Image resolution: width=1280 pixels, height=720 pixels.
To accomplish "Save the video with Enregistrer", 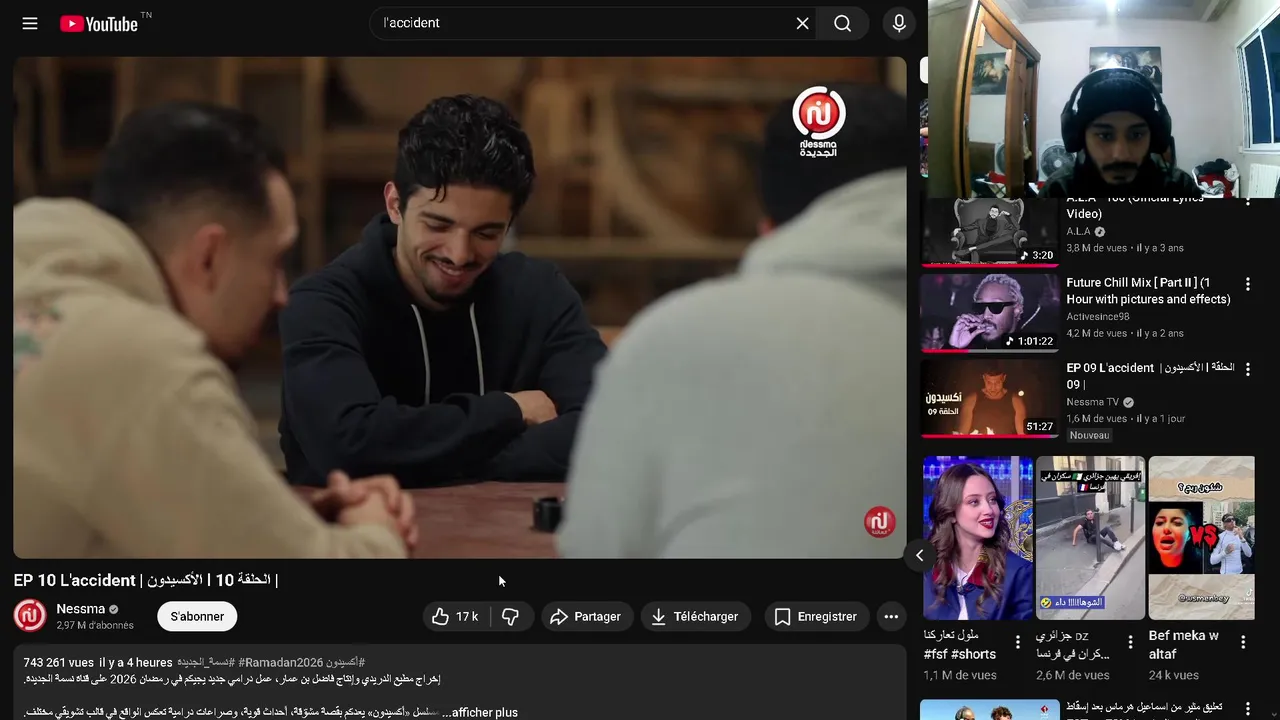I will [x=817, y=616].
